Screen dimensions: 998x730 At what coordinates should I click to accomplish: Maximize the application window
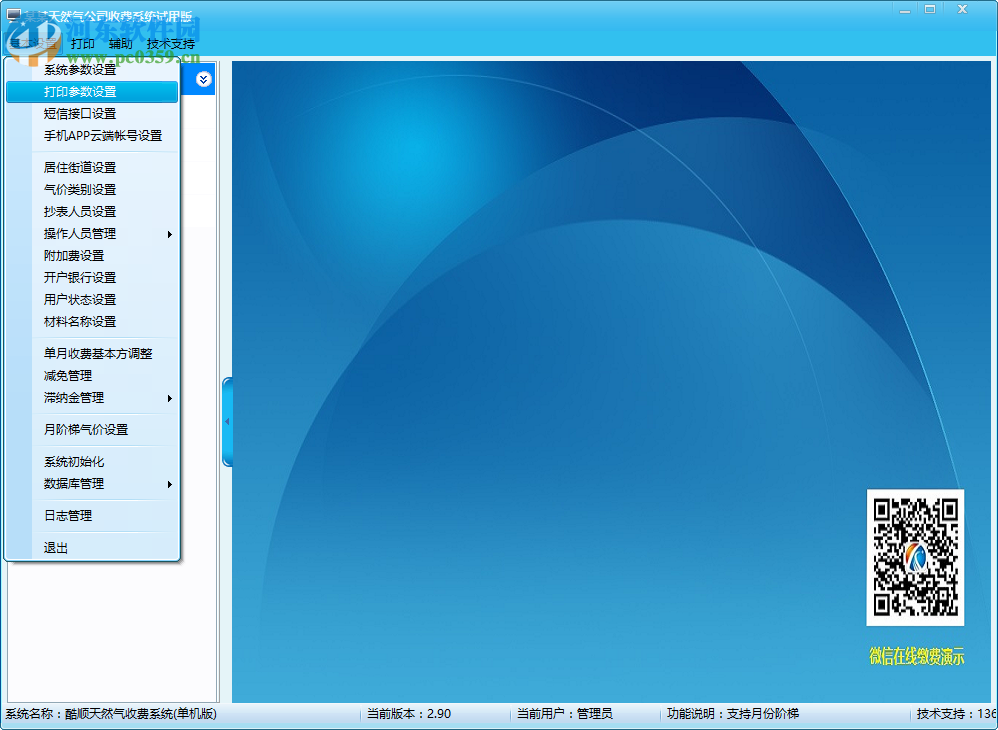(930, 10)
